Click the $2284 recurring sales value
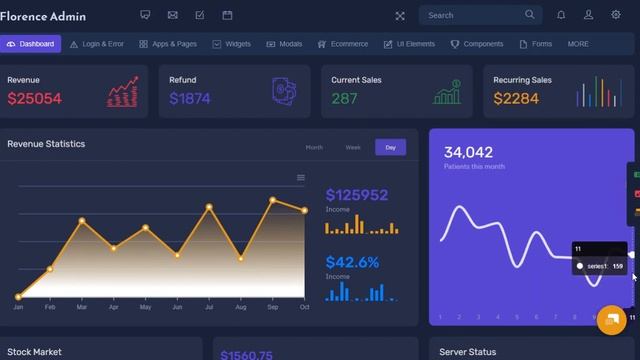The height and width of the screenshot is (360, 640). [516, 98]
